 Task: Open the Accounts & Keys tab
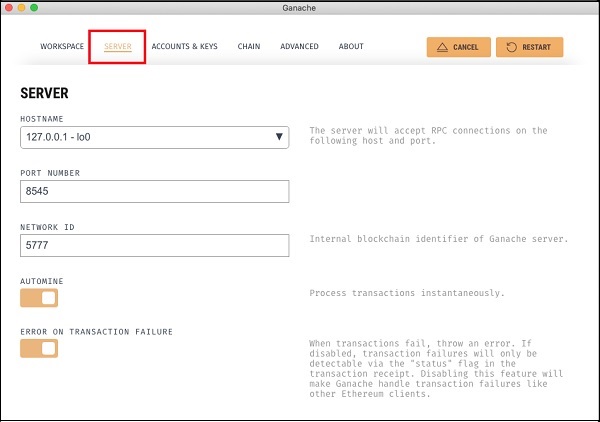coord(184,46)
